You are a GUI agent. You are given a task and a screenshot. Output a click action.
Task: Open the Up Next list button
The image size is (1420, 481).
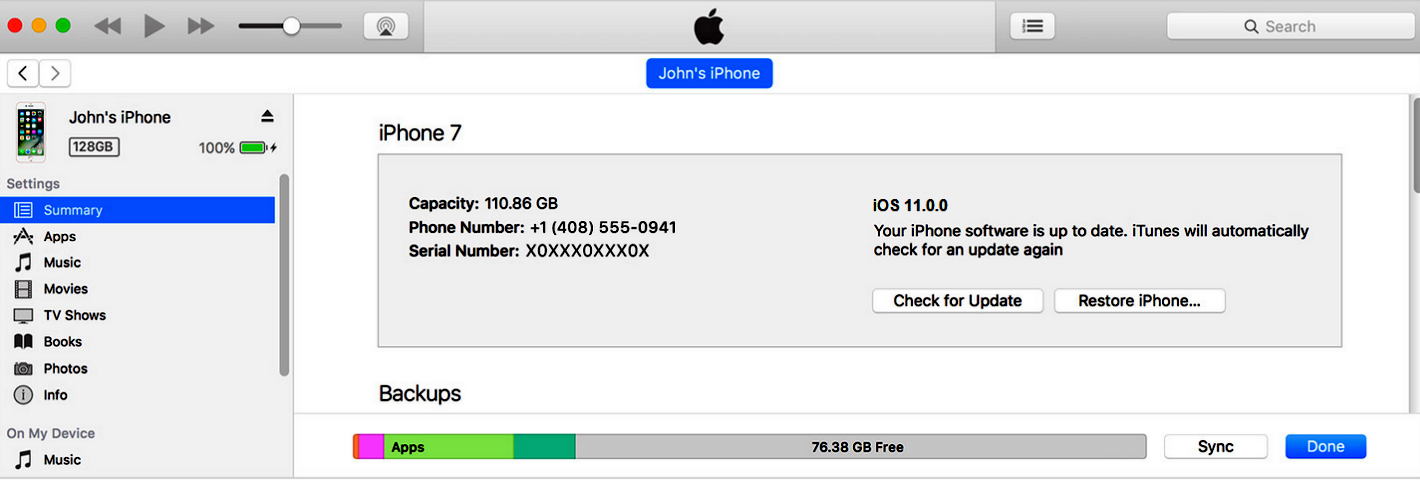click(x=1032, y=26)
